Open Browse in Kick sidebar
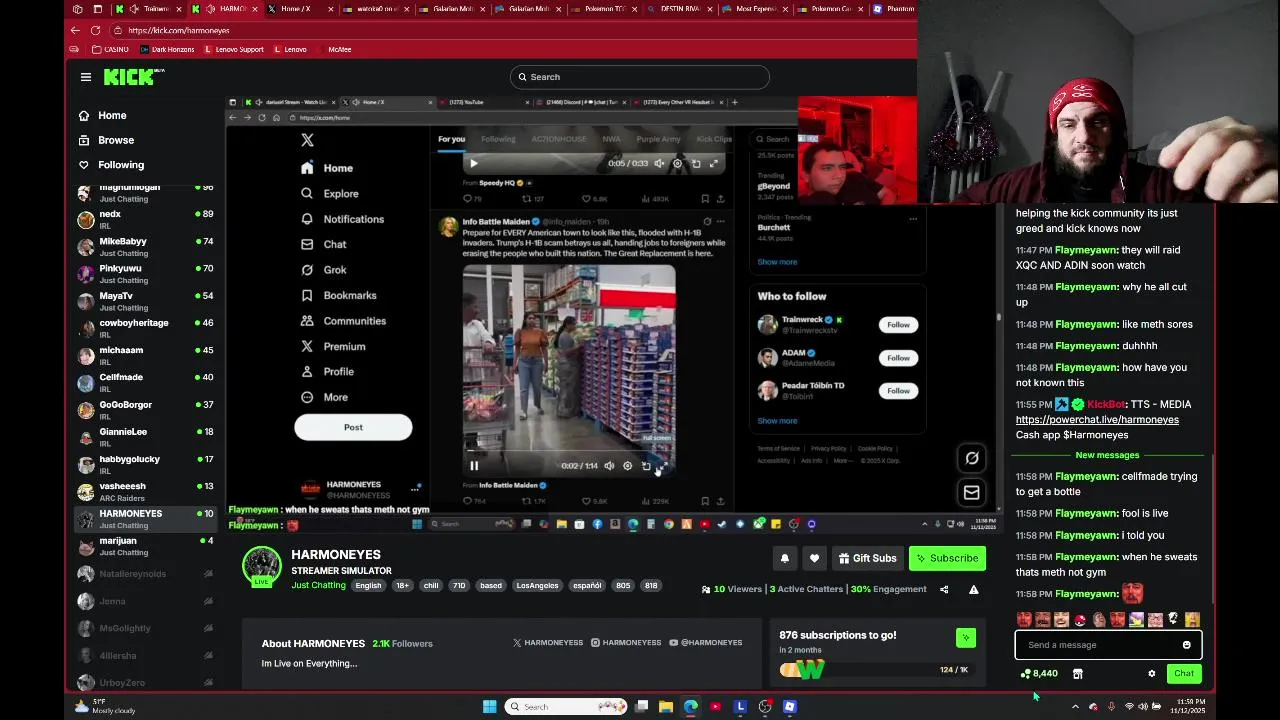The height and width of the screenshot is (720, 1280). [116, 140]
